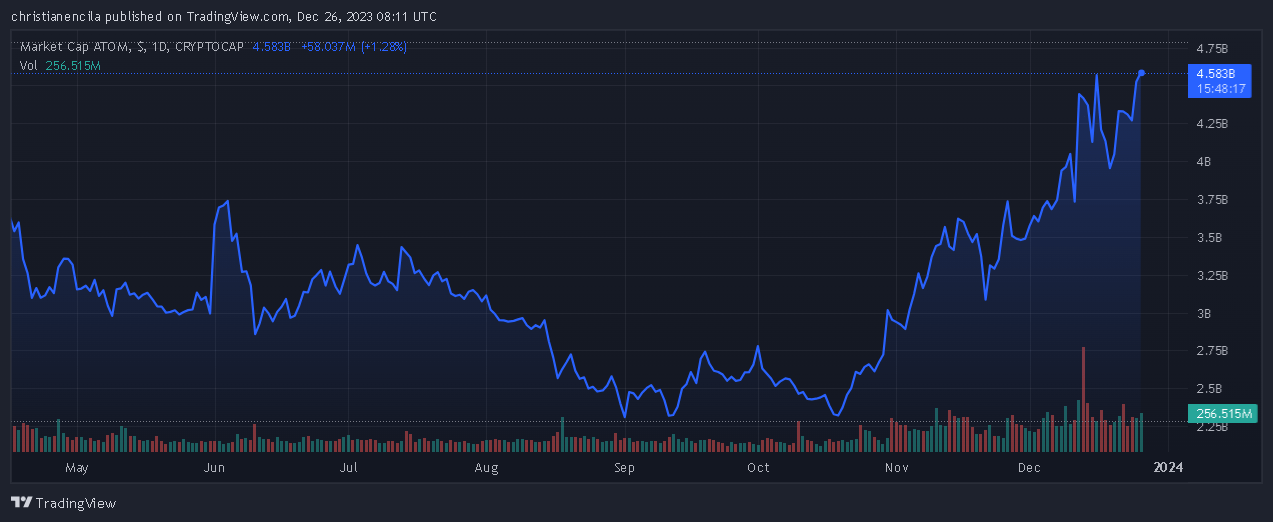1273x522 pixels.
Task: Click the published-on TradingView.com header text
Action: [223, 16]
